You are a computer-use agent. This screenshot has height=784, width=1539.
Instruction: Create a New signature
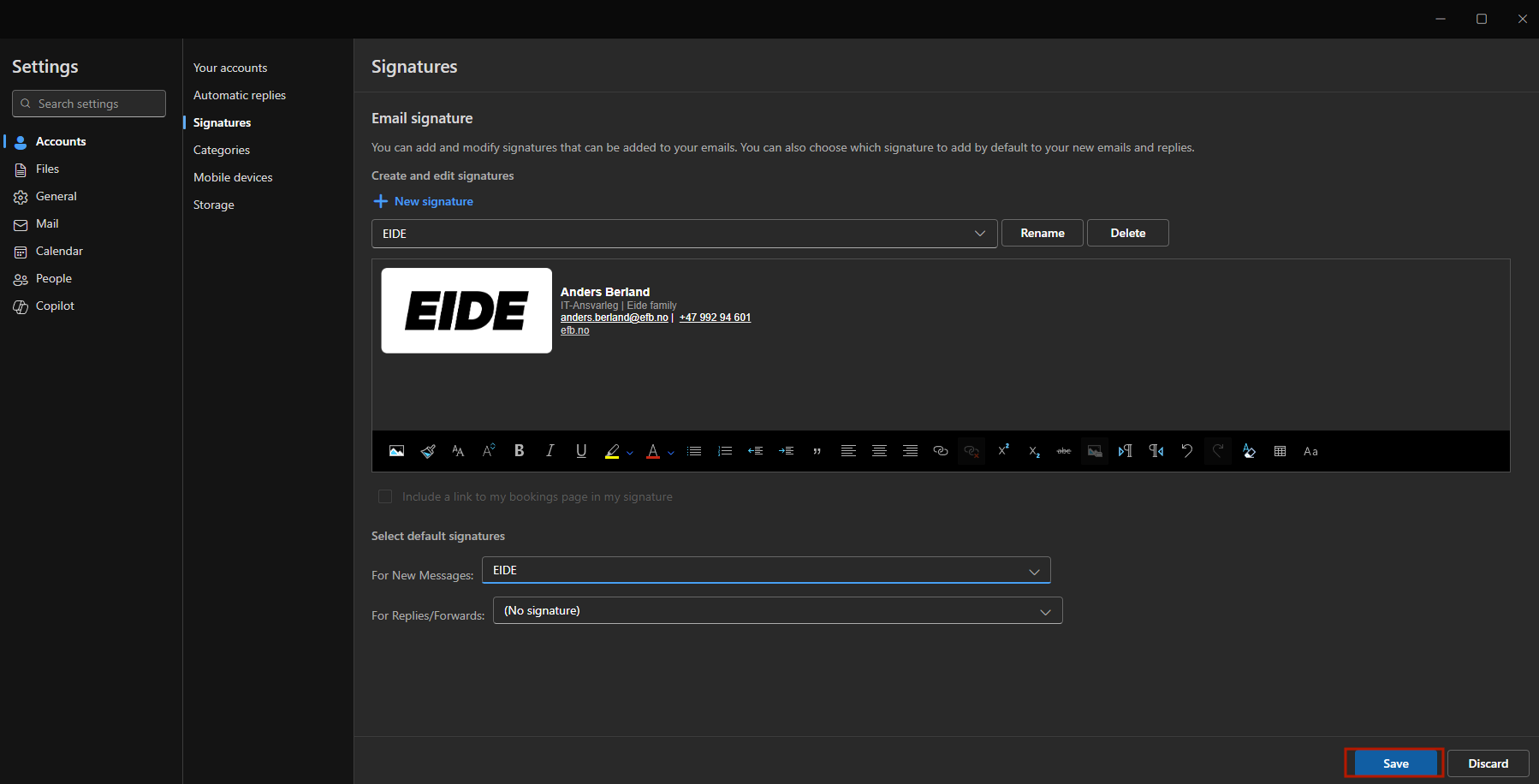tap(424, 201)
